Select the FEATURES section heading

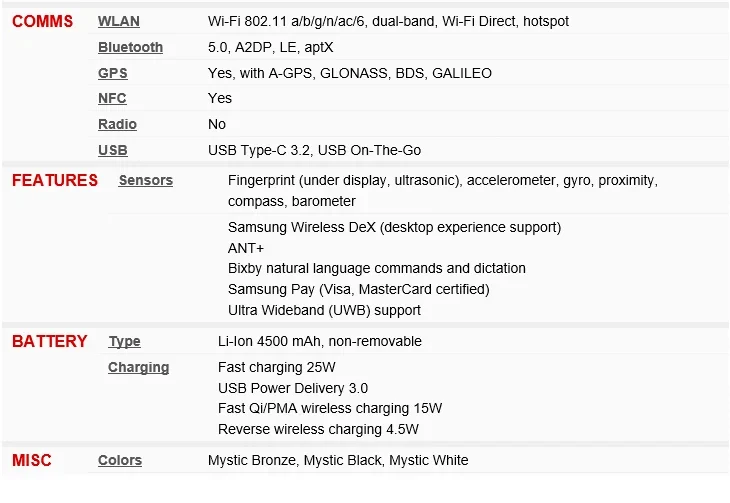coord(55,180)
